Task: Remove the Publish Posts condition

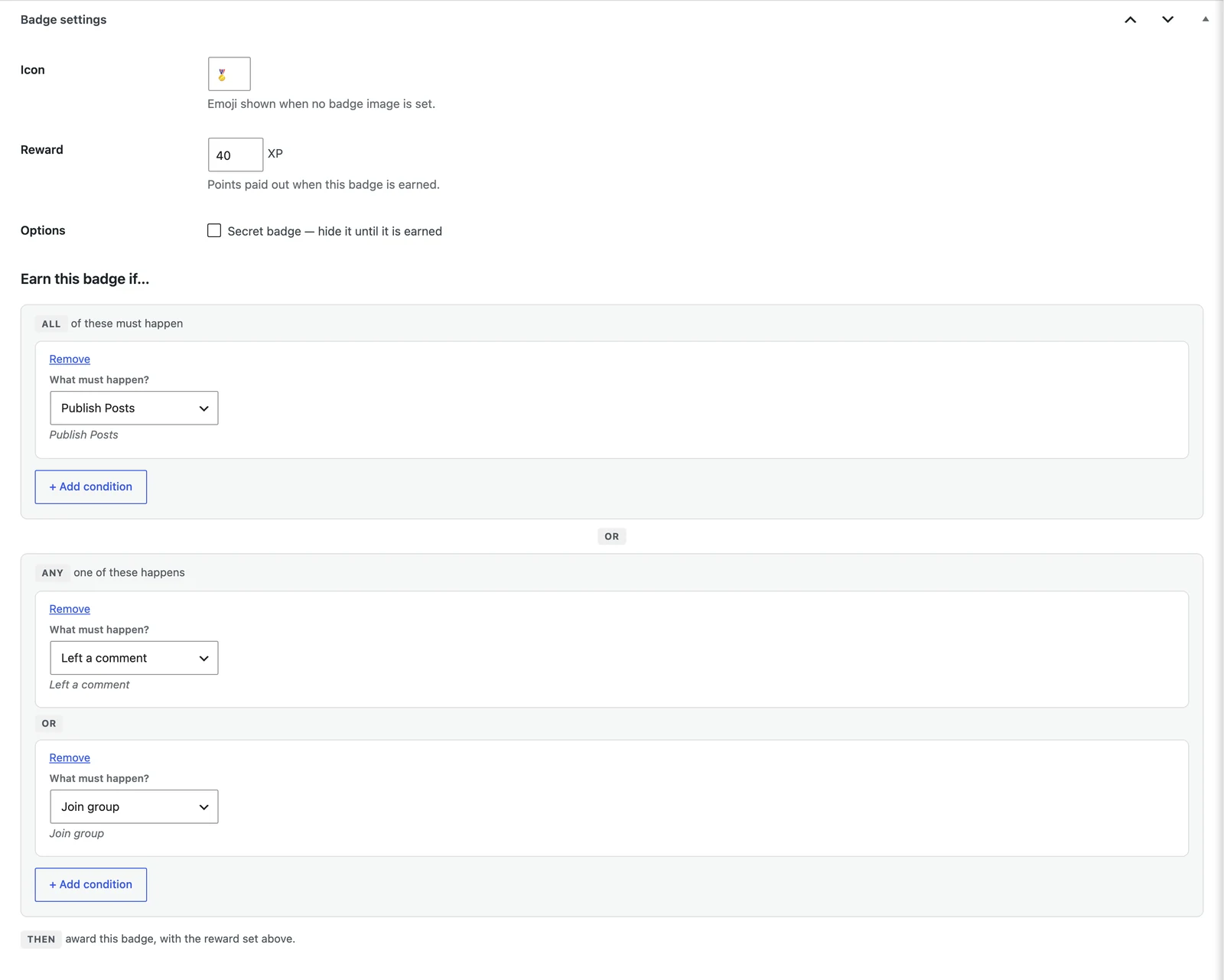Action: click(70, 359)
